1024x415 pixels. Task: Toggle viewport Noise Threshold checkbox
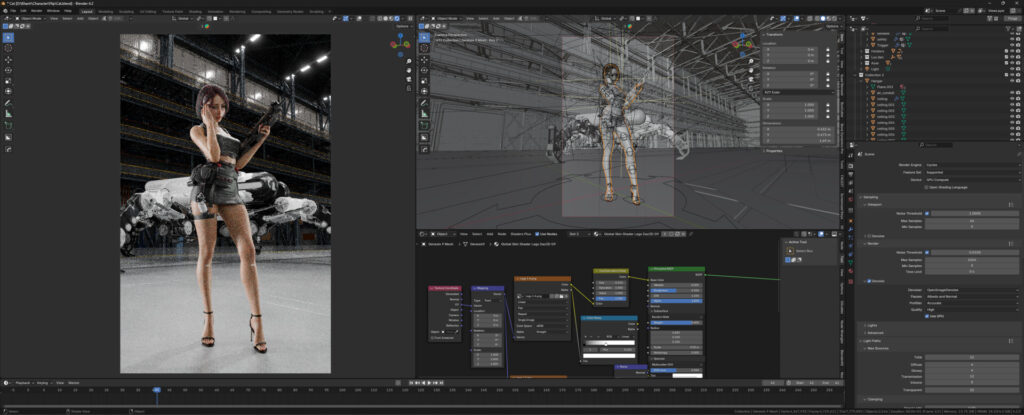tap(927, 213)
